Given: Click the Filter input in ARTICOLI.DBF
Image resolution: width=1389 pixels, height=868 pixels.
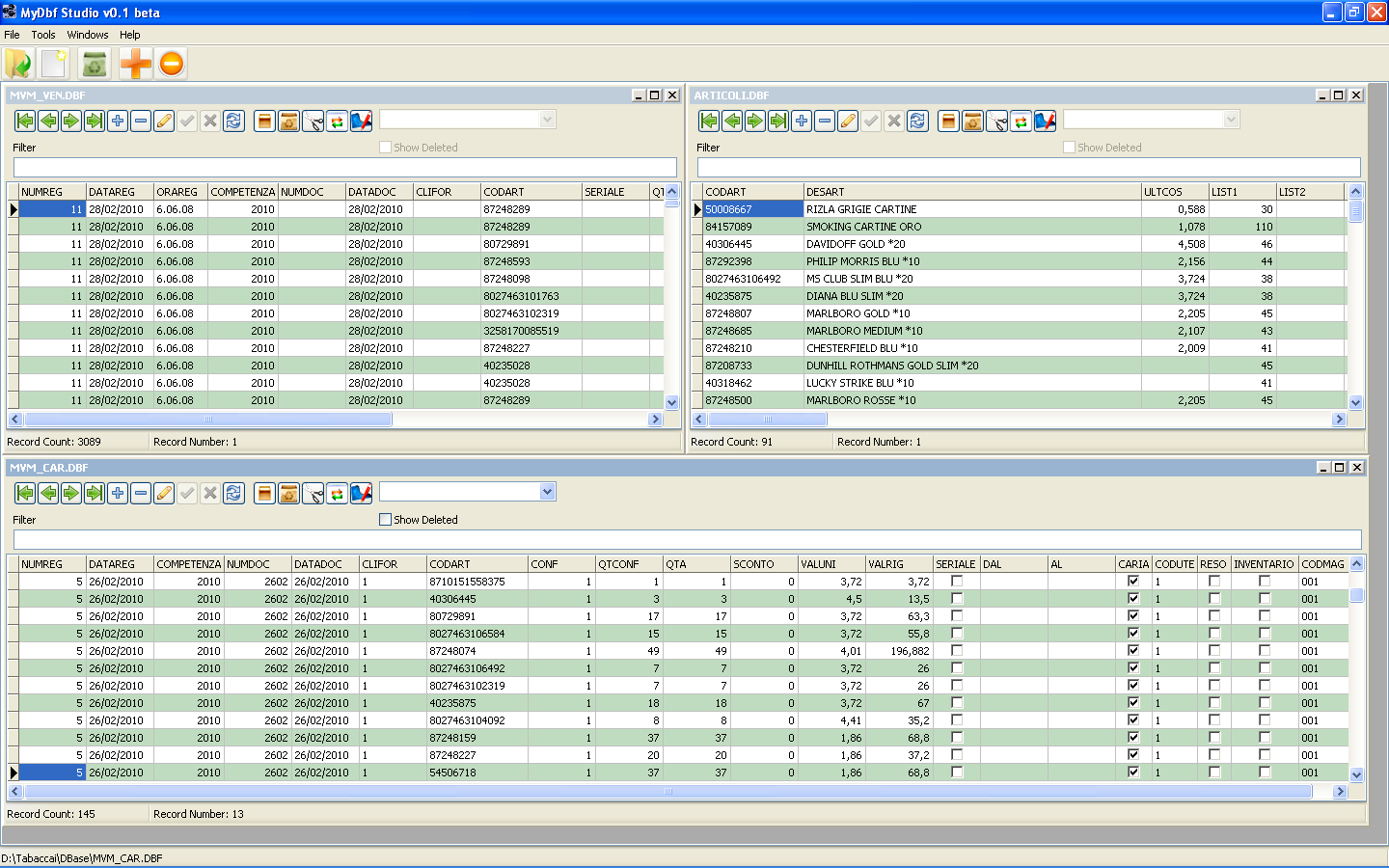Looking at the screenshot, I should point(1028,167).
